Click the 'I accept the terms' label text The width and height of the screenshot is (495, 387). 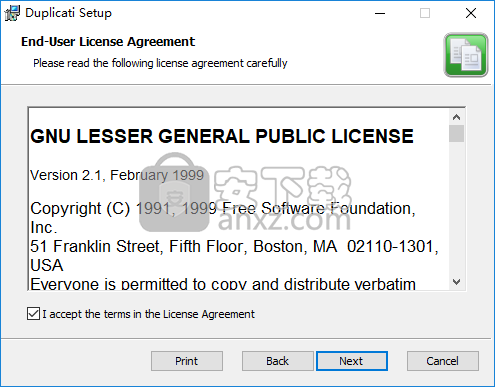pyautogui.click(x=148, y=314)
